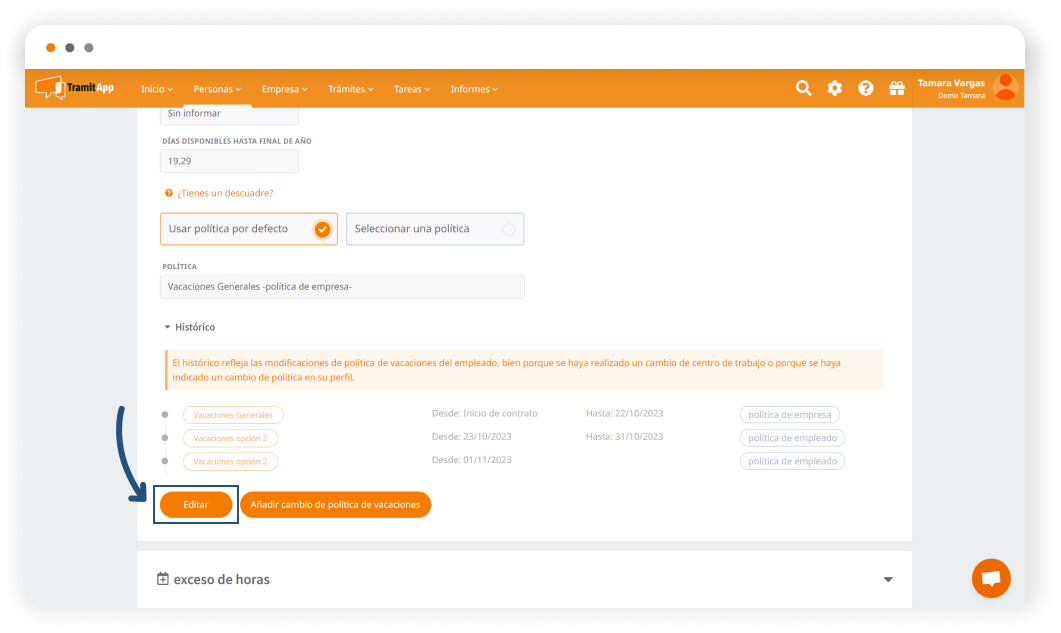The height and width of the screenshot is (633, 1061).
Task: Click the Editar button
Action: [196, 505]
